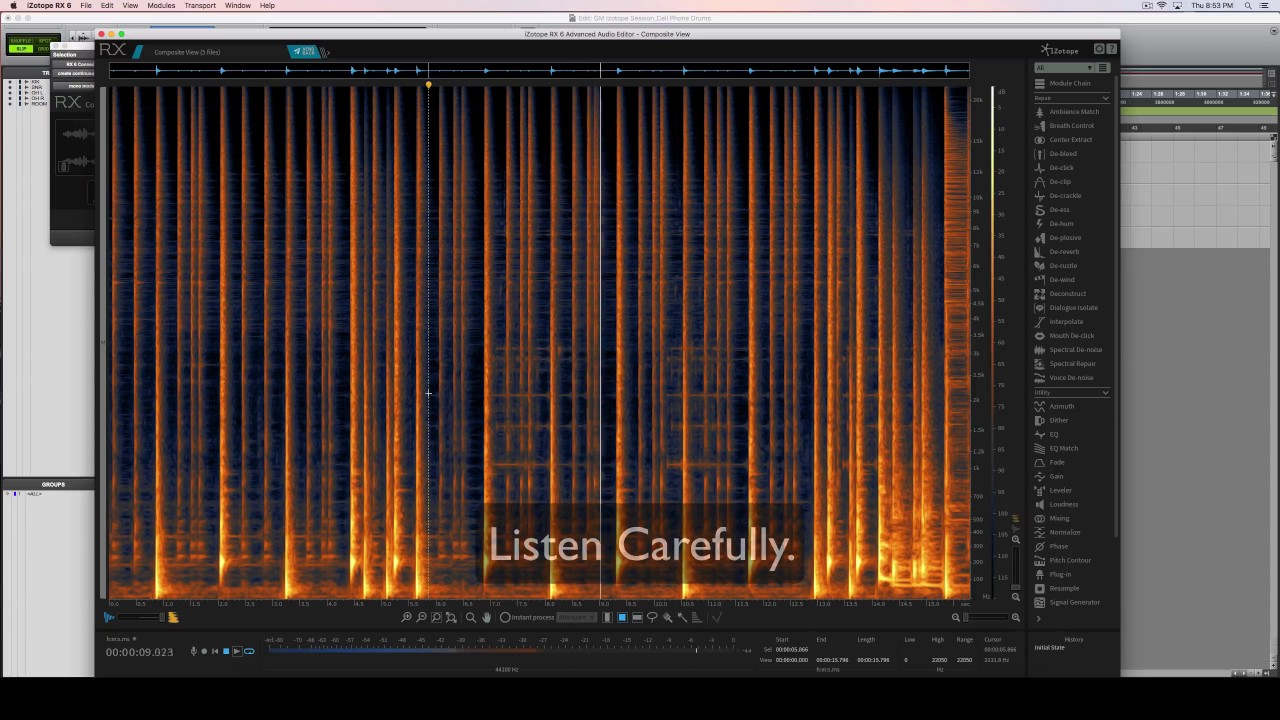Open the RX help question-mark button

pos(1112,49)
